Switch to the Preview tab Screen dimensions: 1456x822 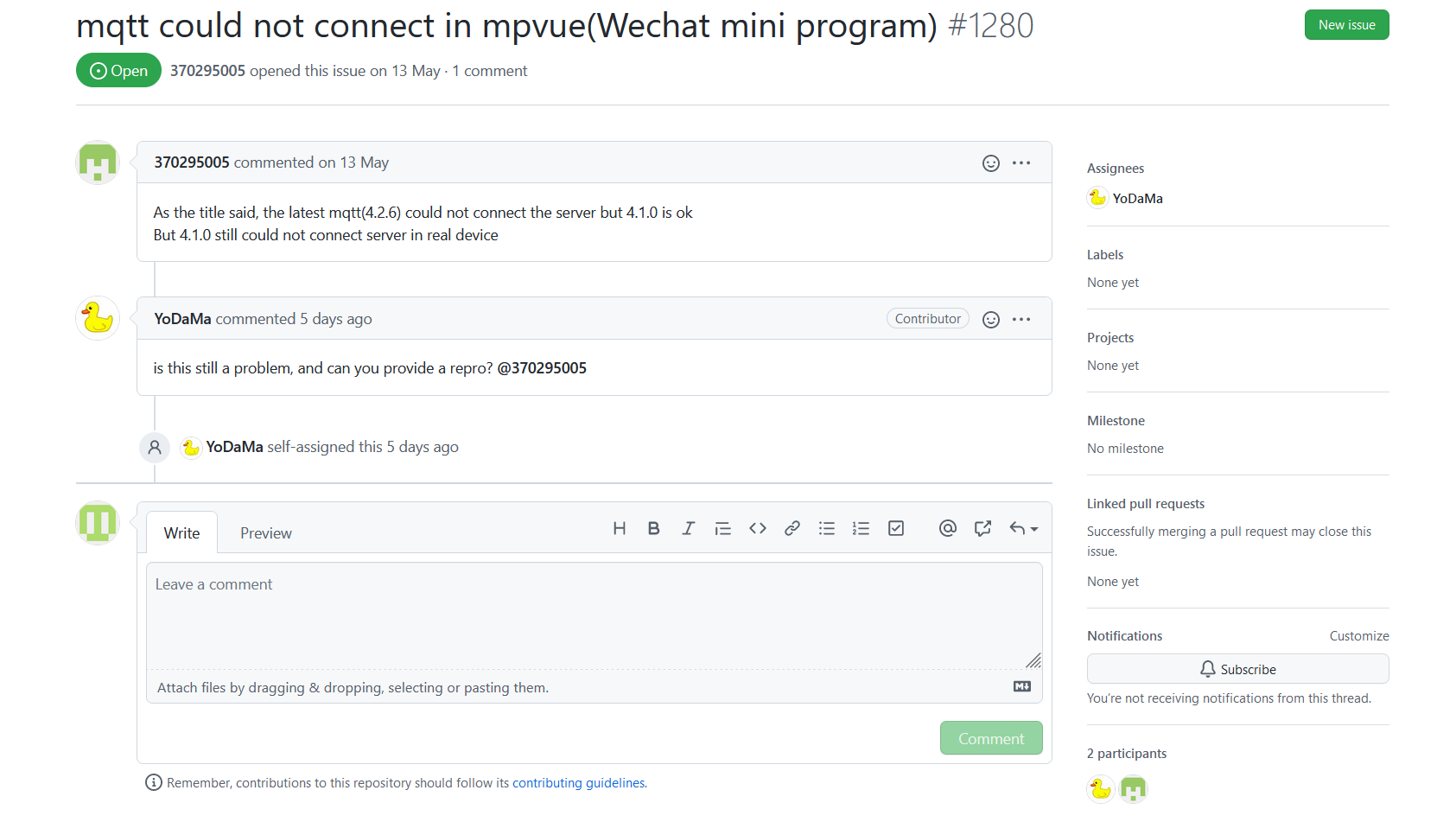266,532
